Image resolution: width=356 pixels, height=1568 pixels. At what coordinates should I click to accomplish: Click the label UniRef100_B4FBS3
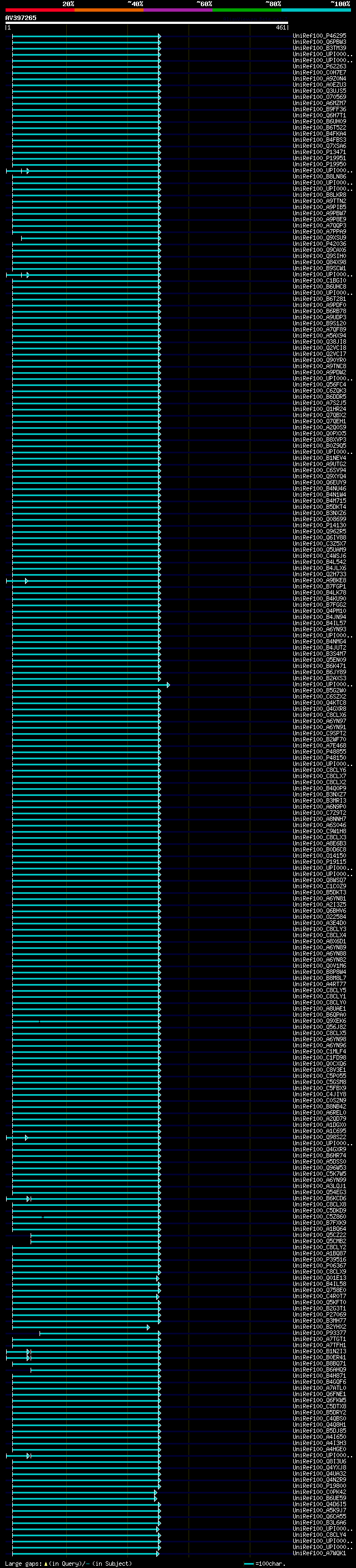click(319, 140)
